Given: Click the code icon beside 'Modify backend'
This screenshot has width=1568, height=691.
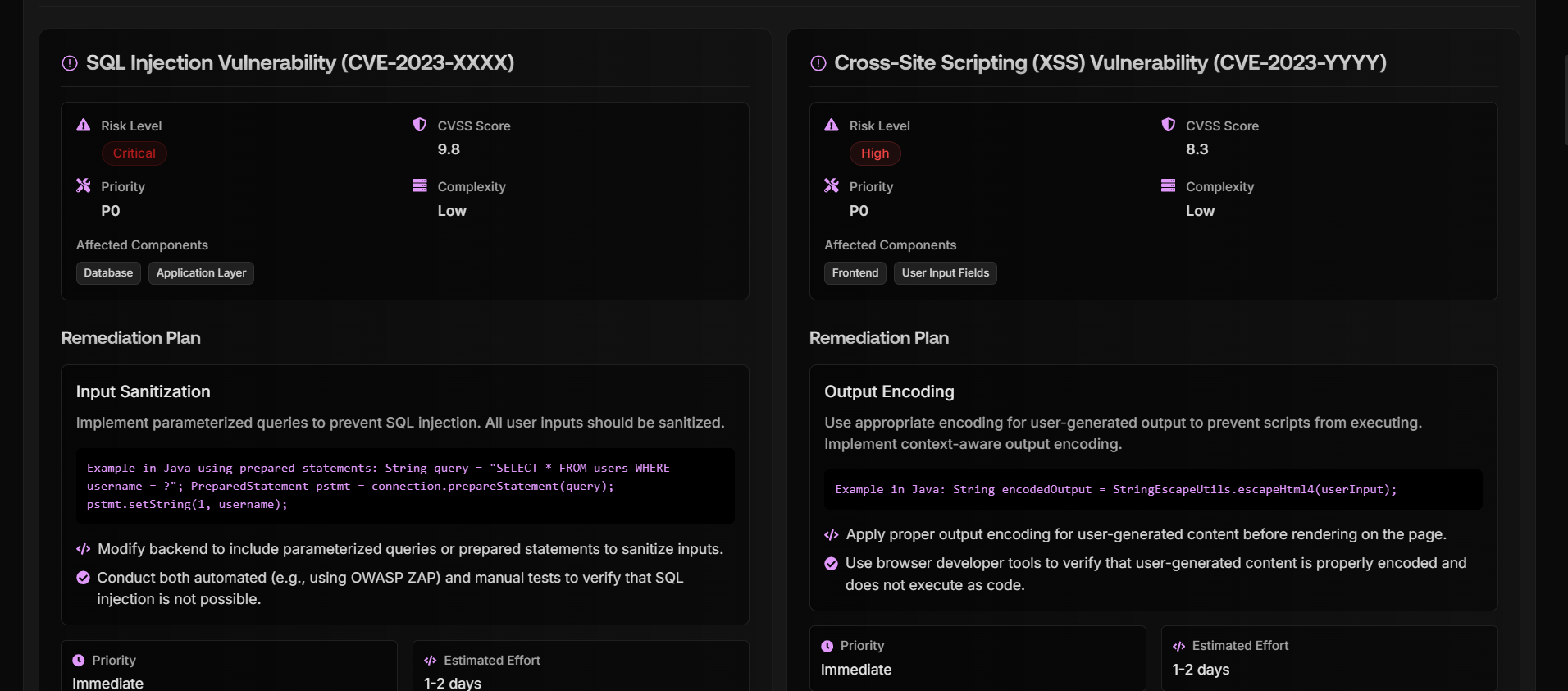Looking at the screenshot, I should point(83,549).
